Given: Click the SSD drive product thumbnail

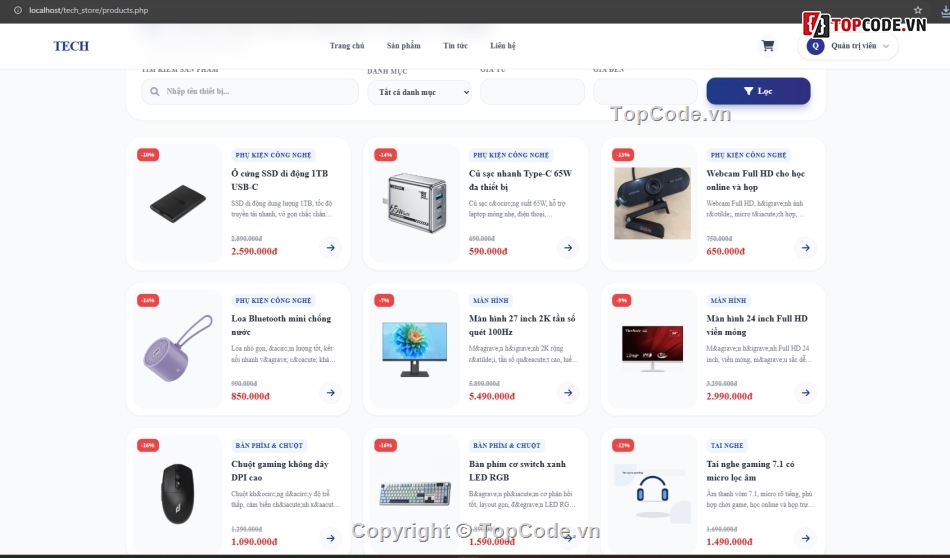Looking at the screenshot, I should pyautogui.click(x=178, y=204).
